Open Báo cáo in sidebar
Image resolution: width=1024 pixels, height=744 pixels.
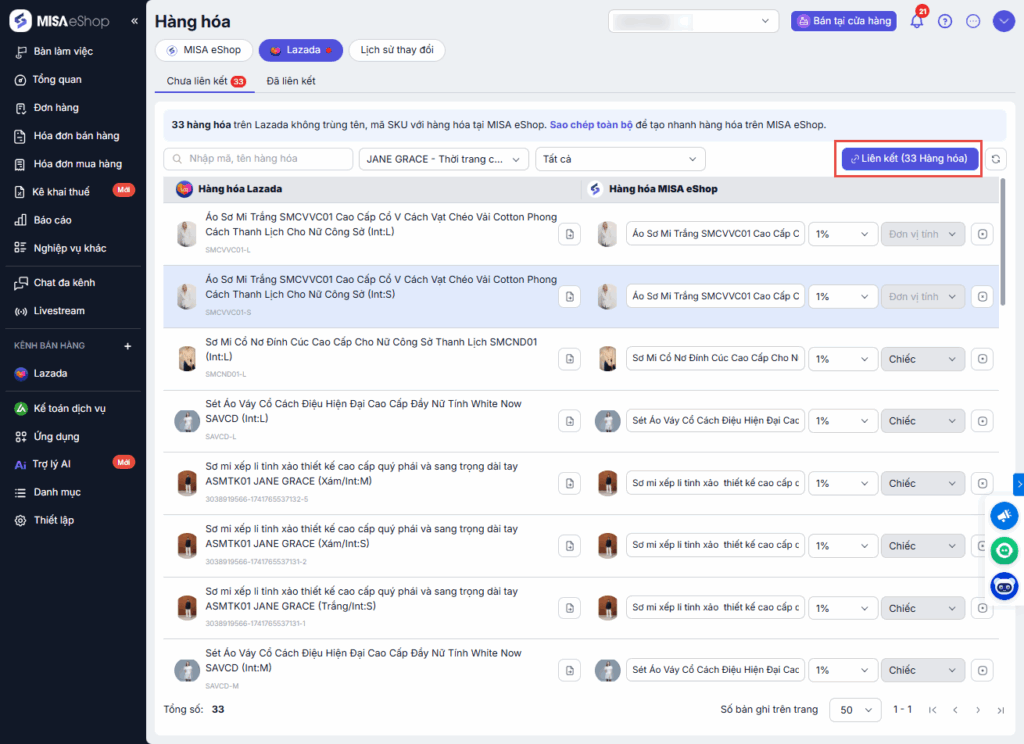53,220
